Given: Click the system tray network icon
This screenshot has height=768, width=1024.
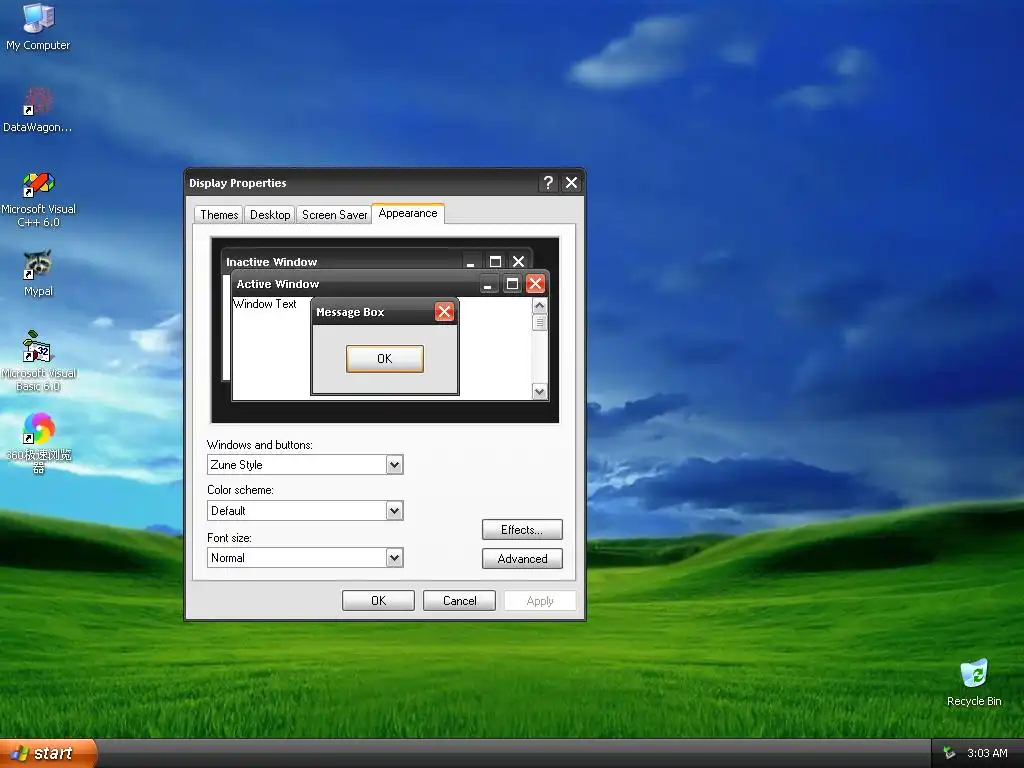Looking at the screenshot, I should point(949,753).
